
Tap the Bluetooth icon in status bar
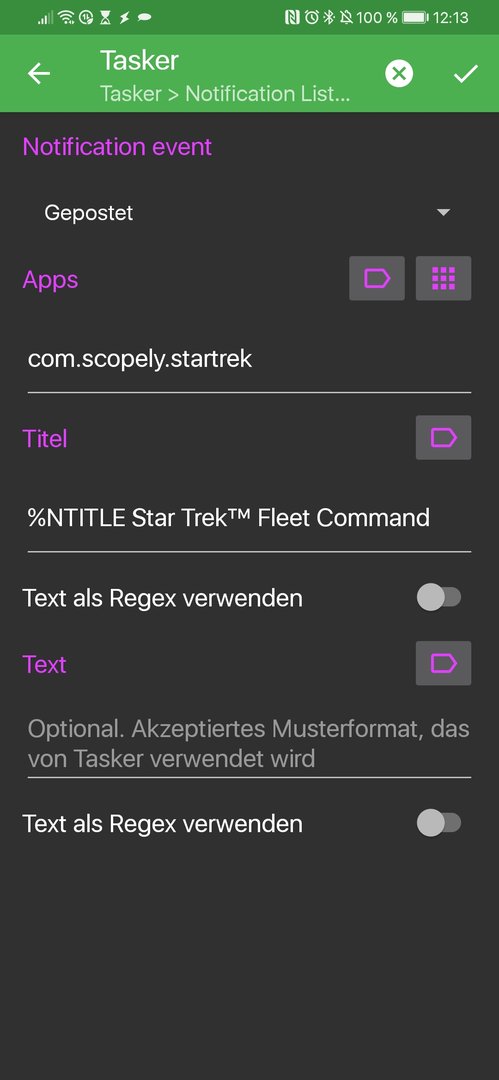329,17
